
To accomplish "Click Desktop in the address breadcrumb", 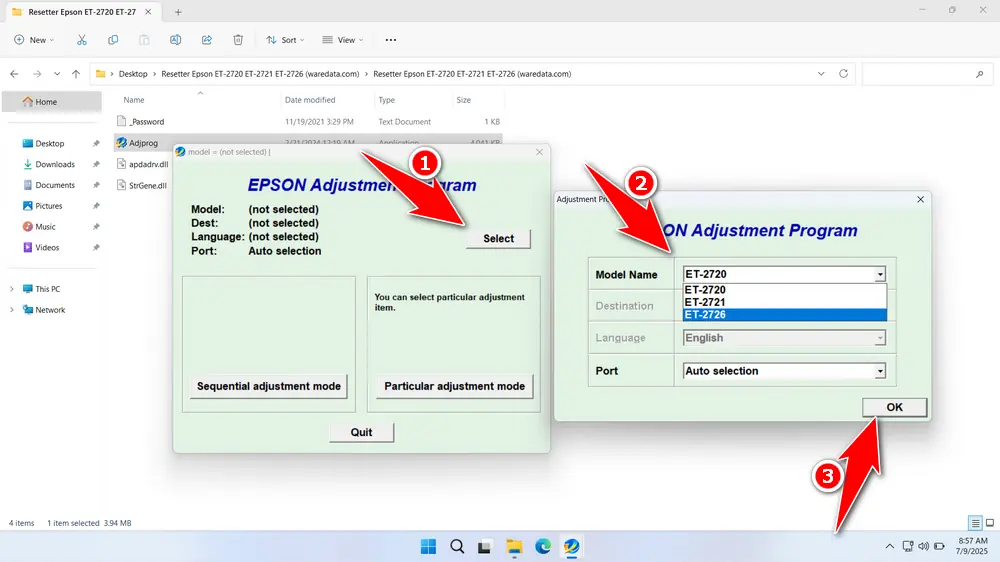I will [133, 74].
